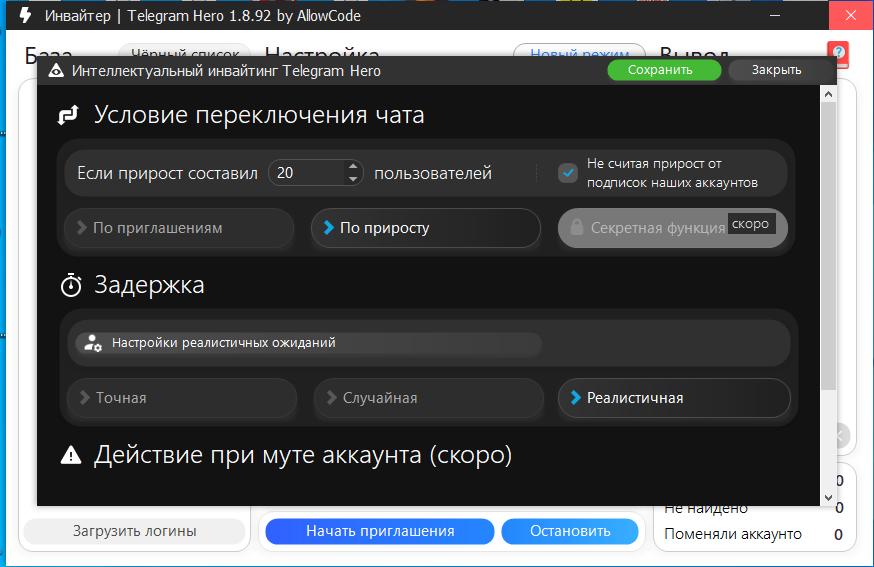Click the dialog scrollbar down arrow
Viewport: 874px width, 567px height.
(828, 497)
